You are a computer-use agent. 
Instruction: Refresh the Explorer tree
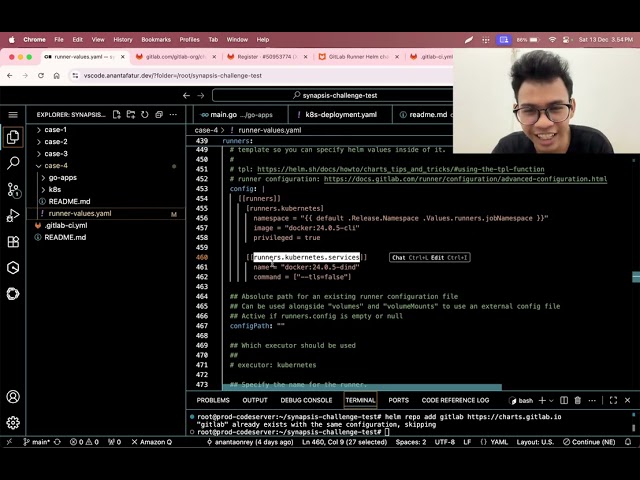(x=145, y=115)
